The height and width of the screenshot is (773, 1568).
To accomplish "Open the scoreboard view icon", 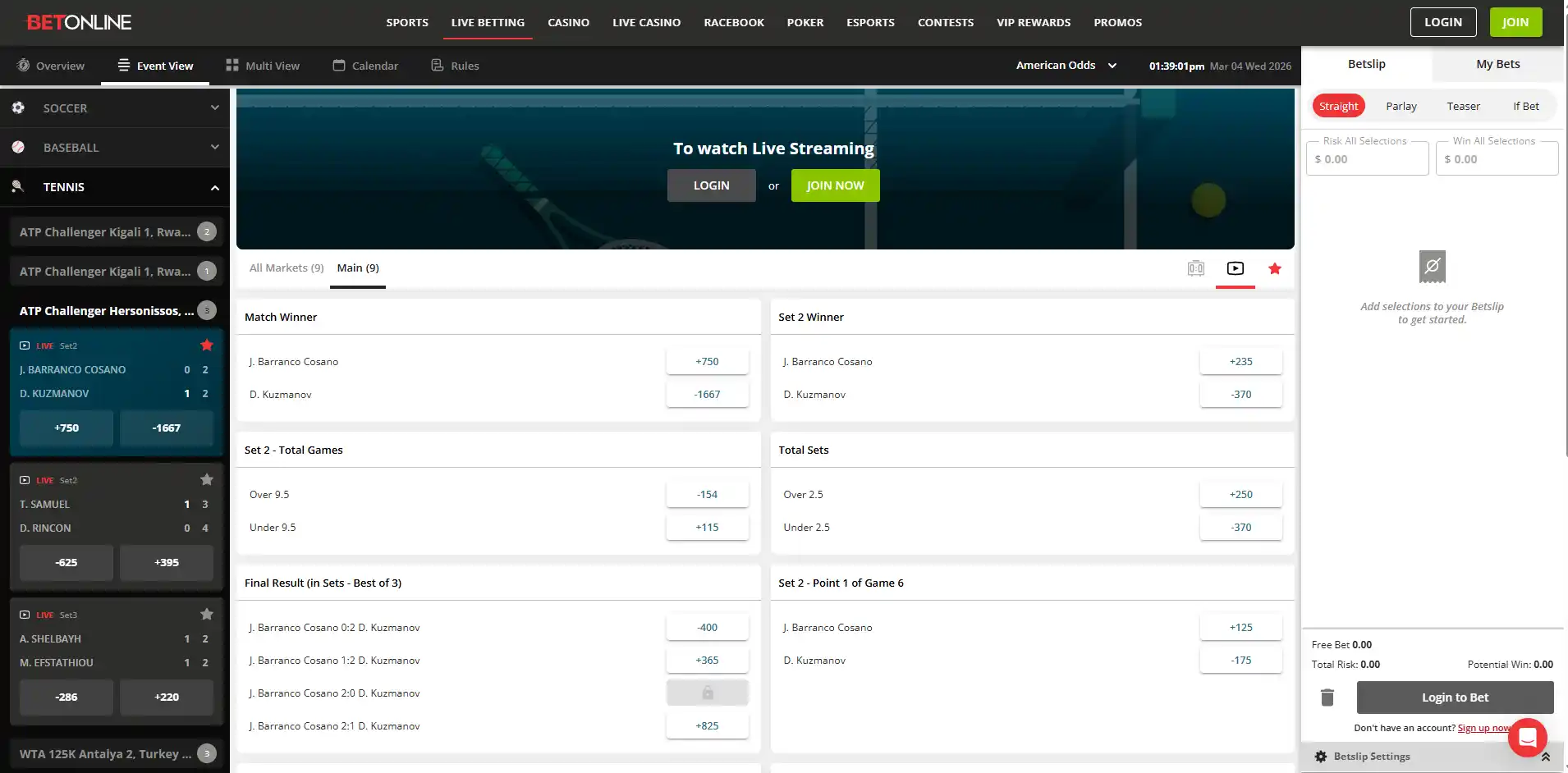I will click(1196, 268).
